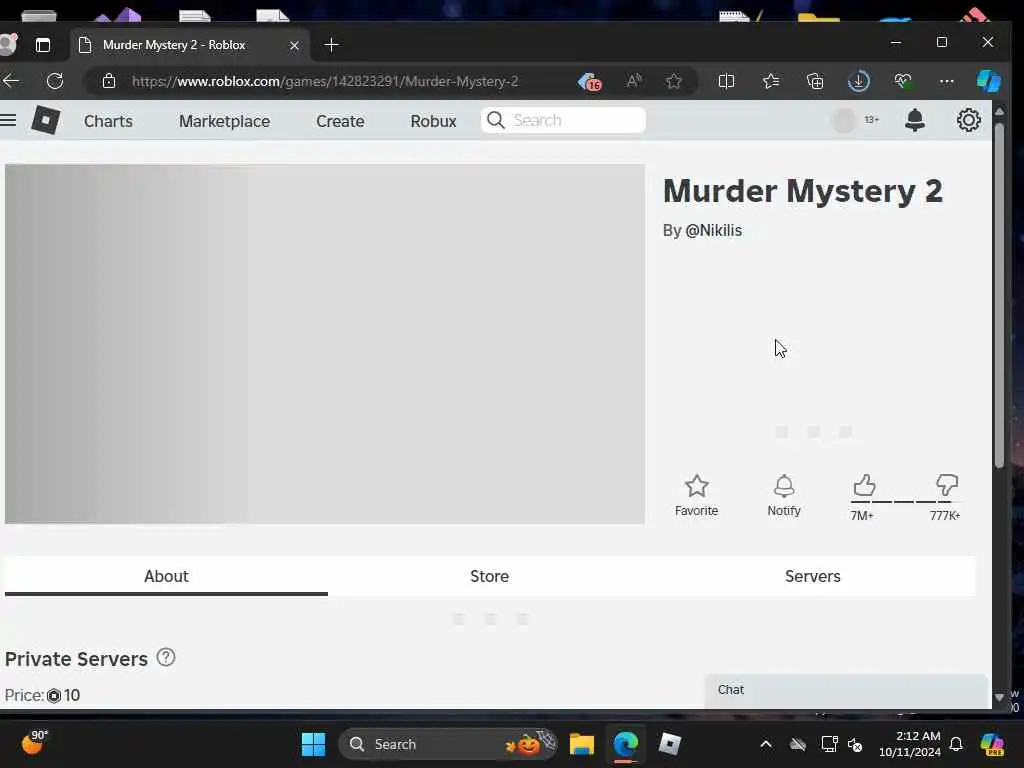Favorite Murder Mystery 2 with the star

[696, 496]
